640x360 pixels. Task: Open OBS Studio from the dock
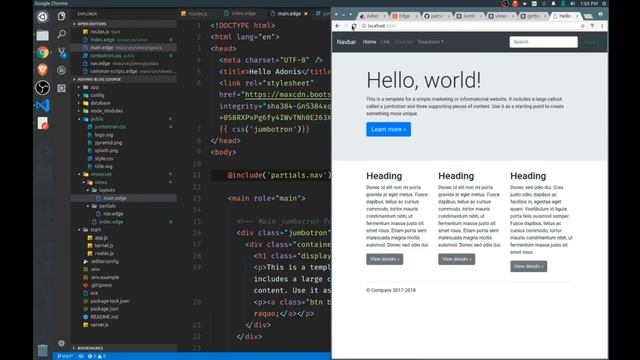point(42,87)
